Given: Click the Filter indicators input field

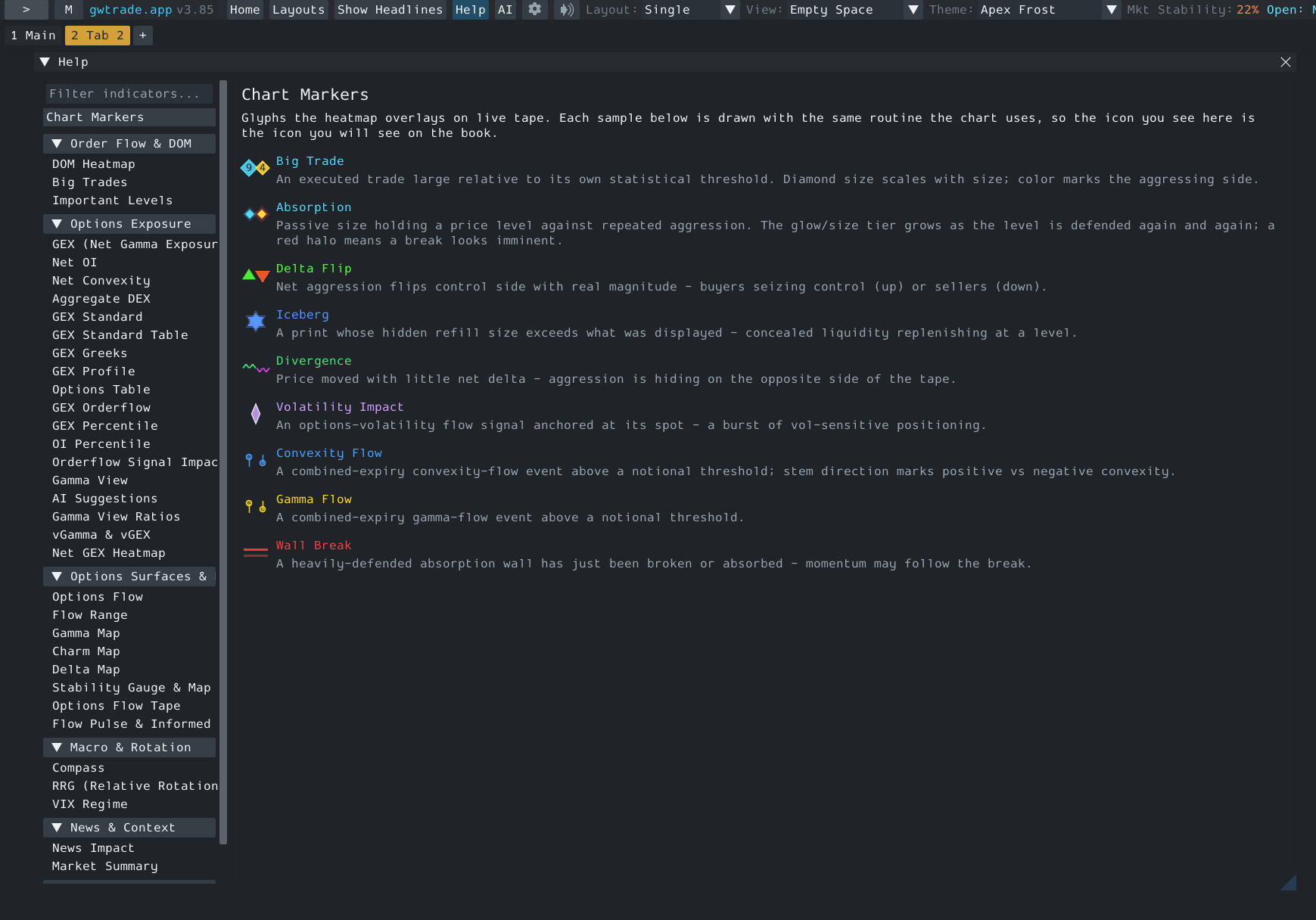Looking at the screenshot, I should tap(129, 94).
